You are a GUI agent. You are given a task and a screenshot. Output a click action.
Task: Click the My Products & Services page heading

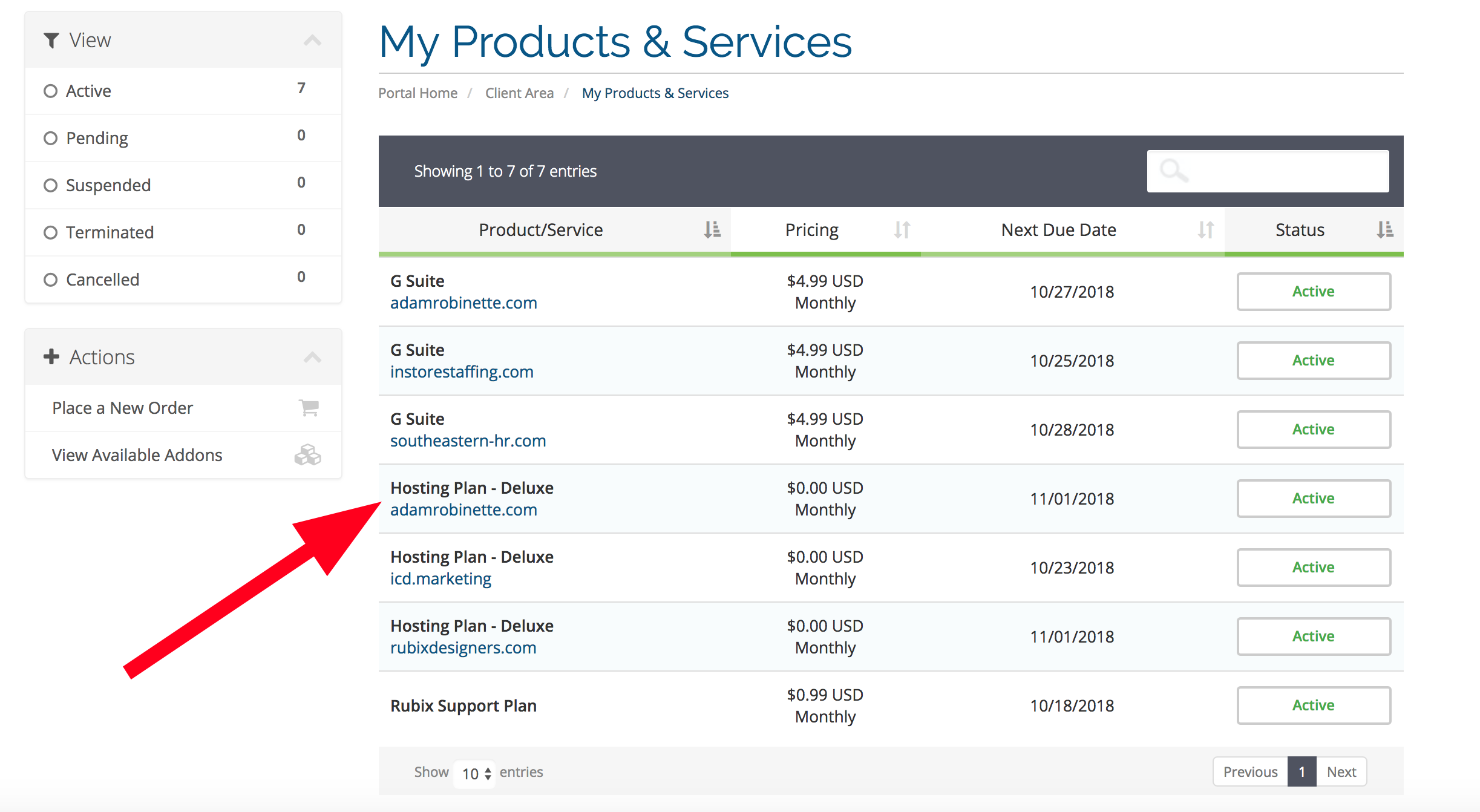click(615, 42)
